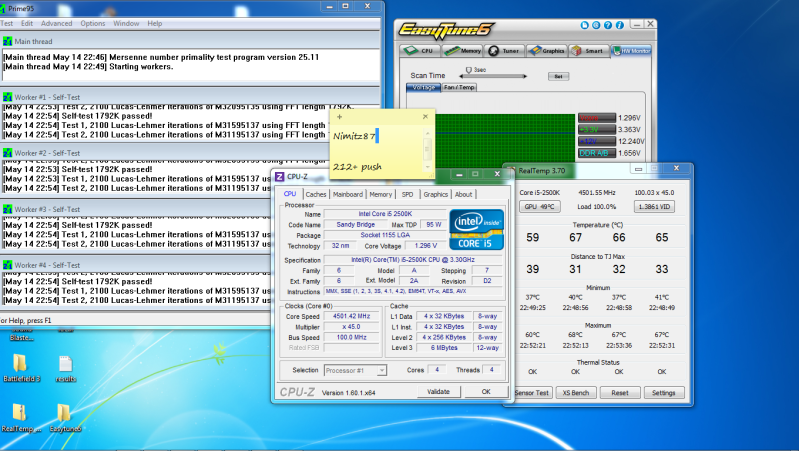Select the RealTemp desktop folder icon
The image size is (799, 451).
(x=20, y=418)
